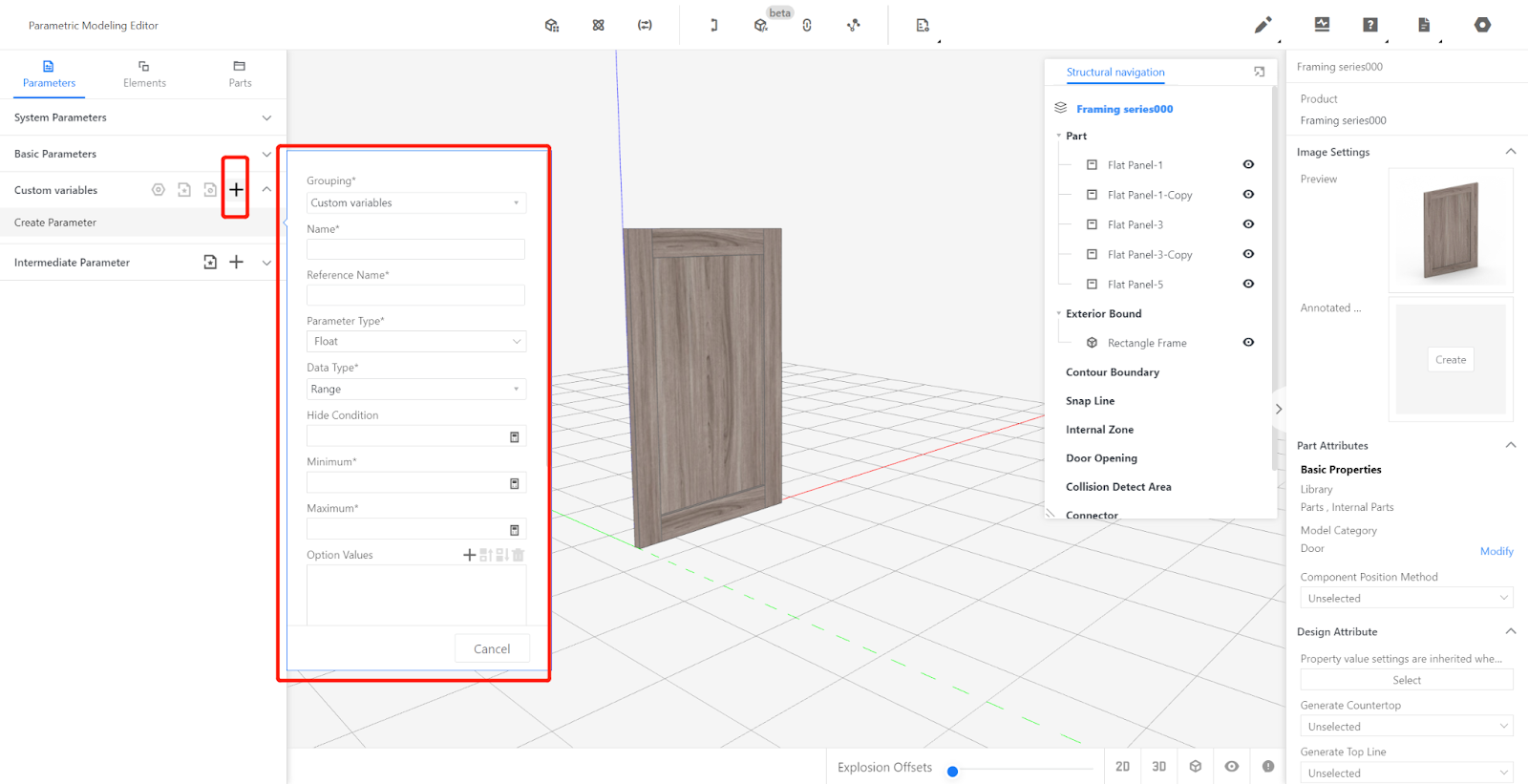Screen dimensions: 1528x784
Task: Click the hexagon nut settings icon
Action: 1482,25
